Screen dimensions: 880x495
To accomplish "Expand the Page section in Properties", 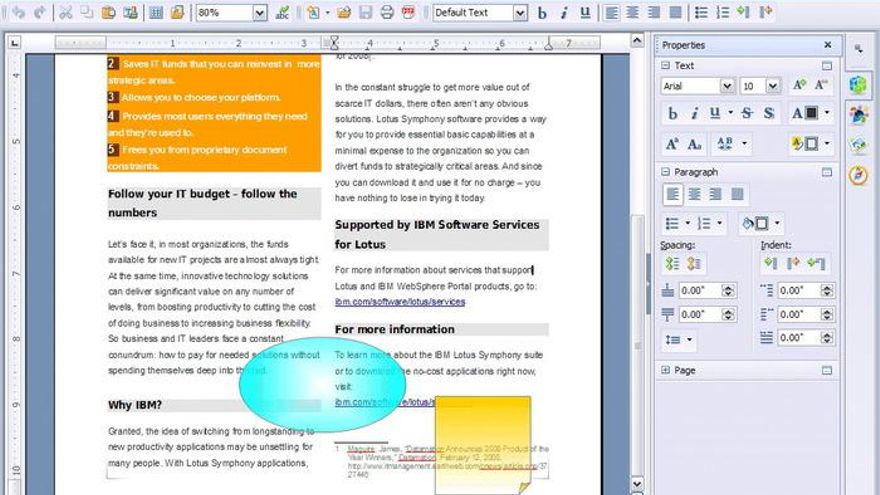I will tap(665, 370).
